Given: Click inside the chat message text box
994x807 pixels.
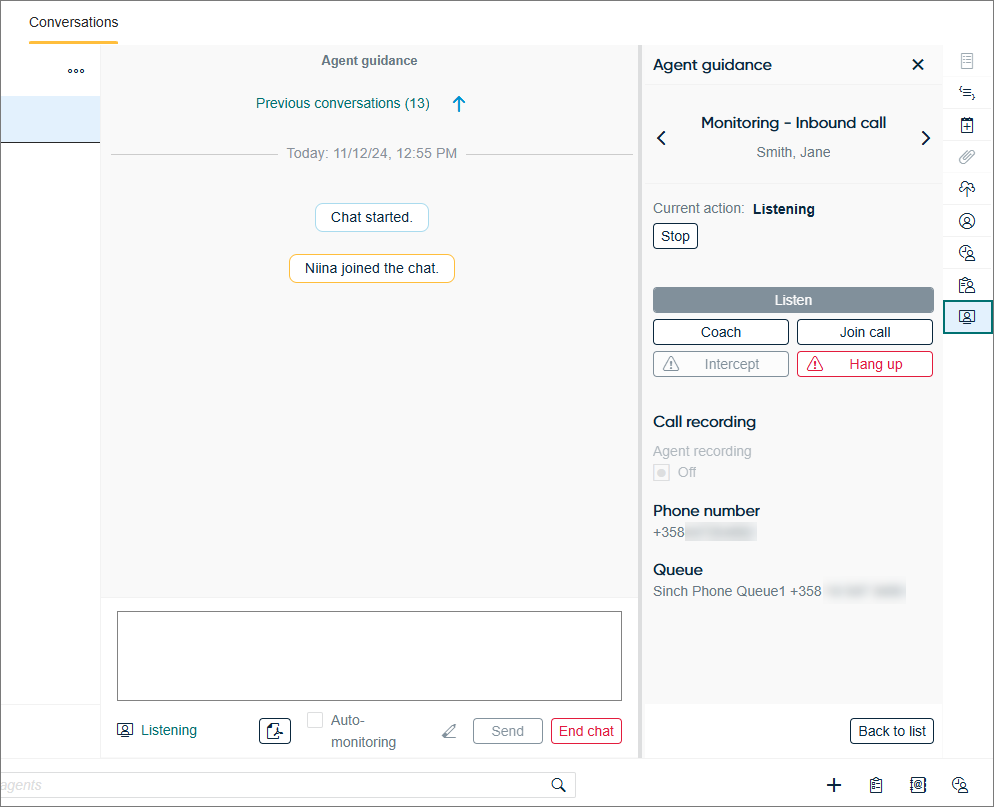Looking at the screenshot, I should 369,656.
